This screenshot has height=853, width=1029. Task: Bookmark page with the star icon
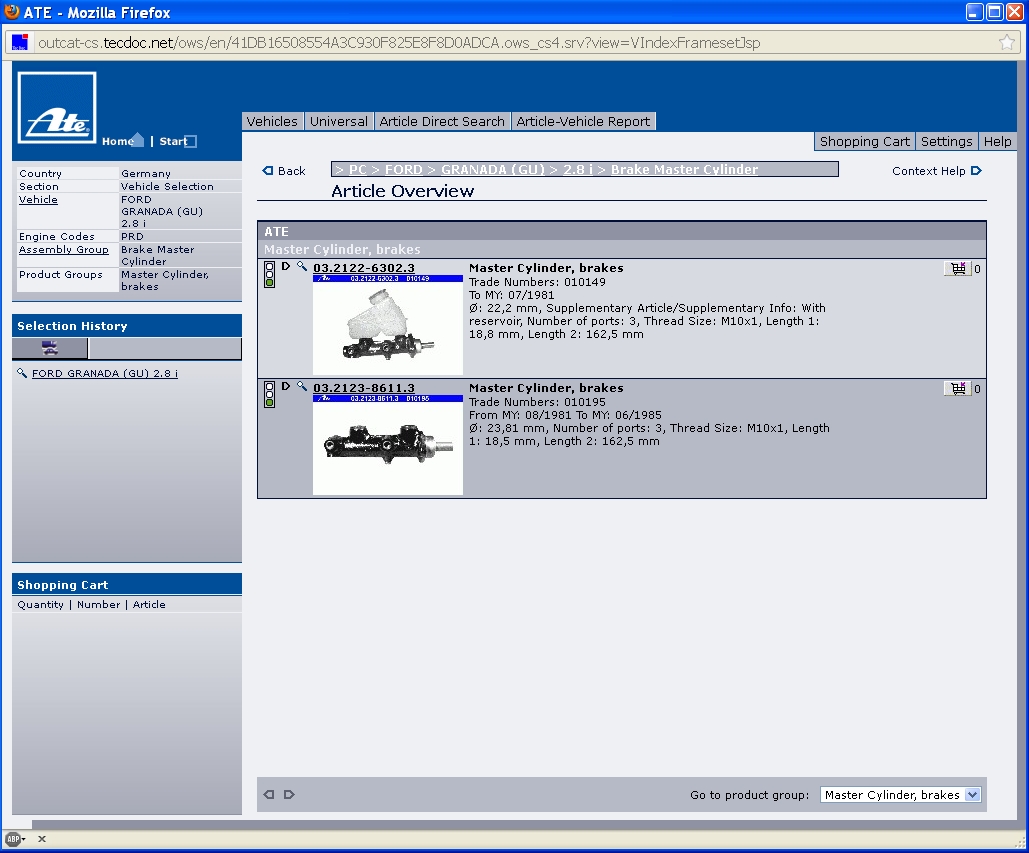(x=1007, y=43)
